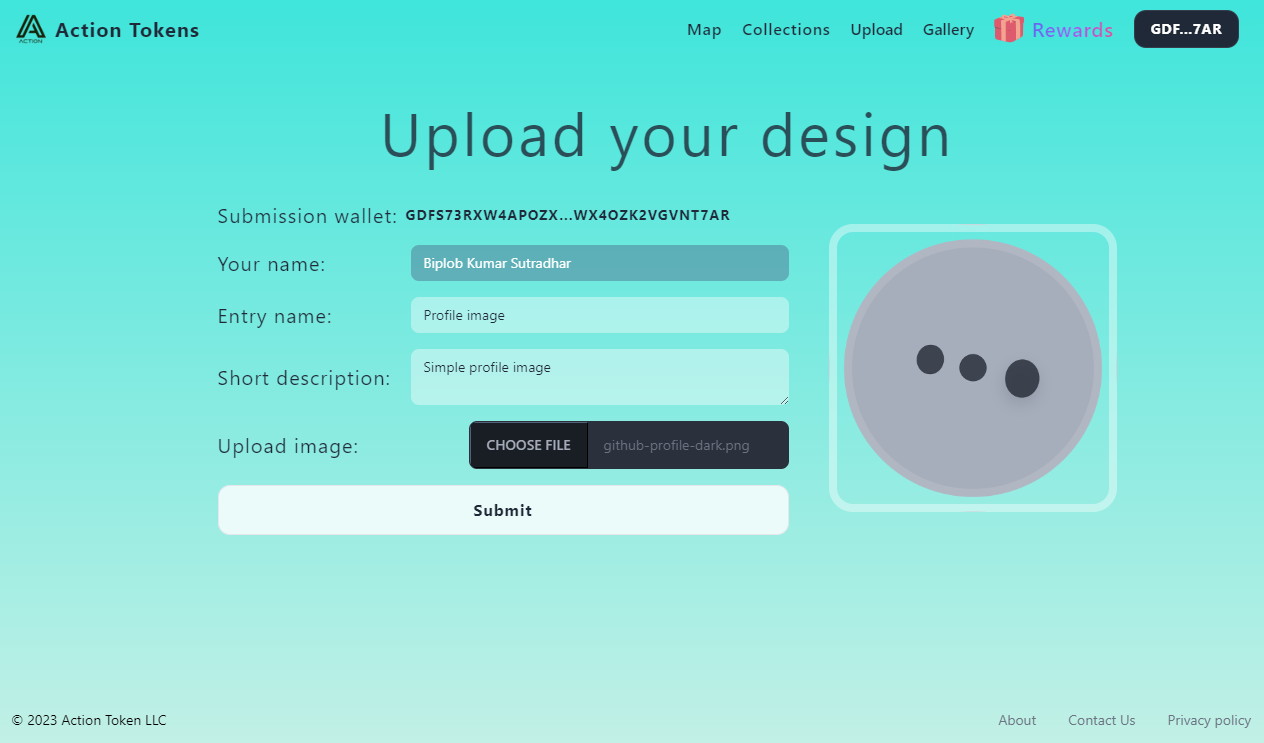The image size is (1264, 743).
Task: Open the Map page
Action: 704,30
